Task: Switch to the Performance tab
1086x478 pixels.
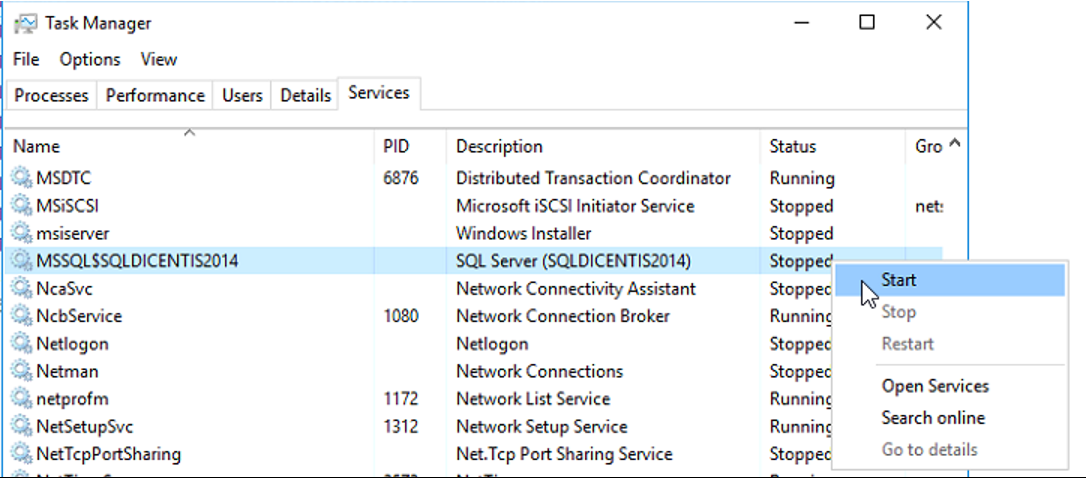Action: (x=155, y=96)
